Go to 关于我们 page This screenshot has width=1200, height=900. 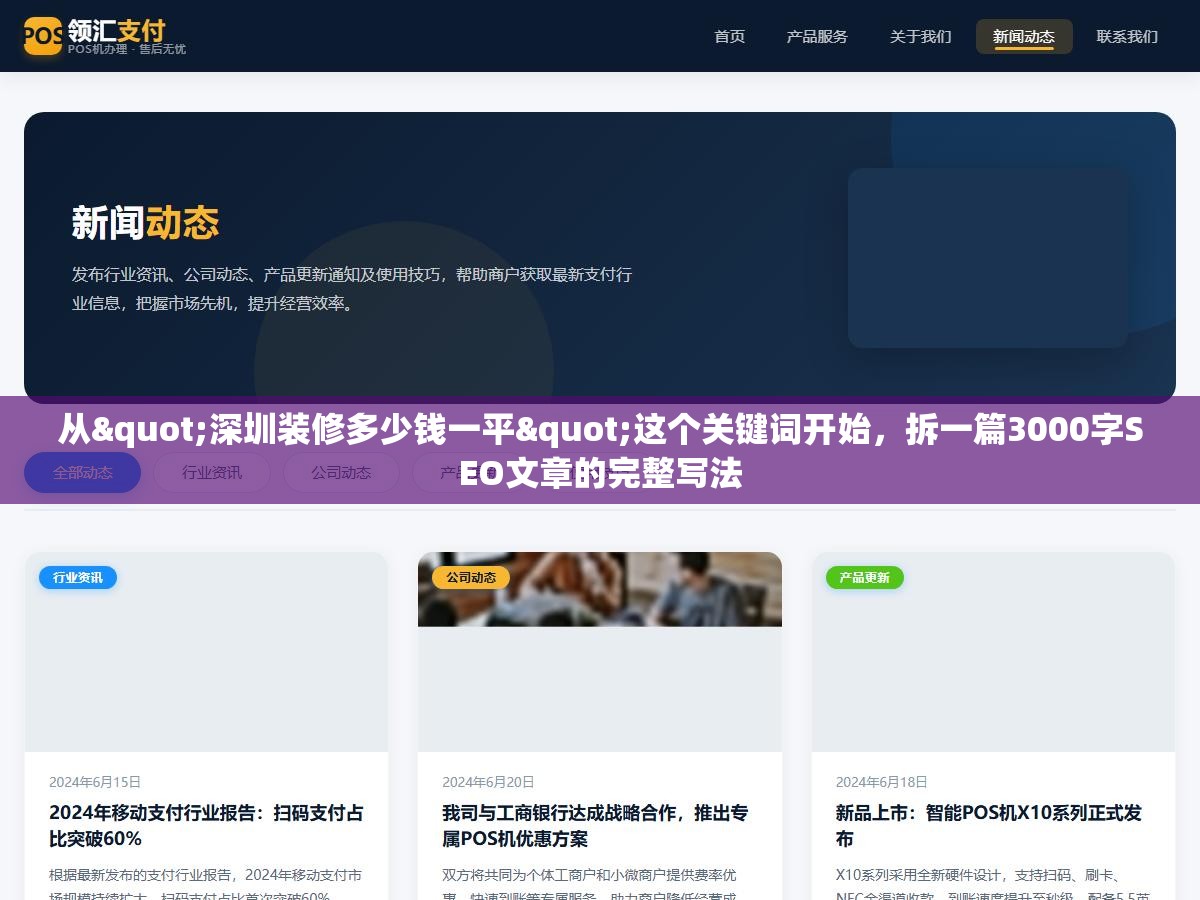920,37
